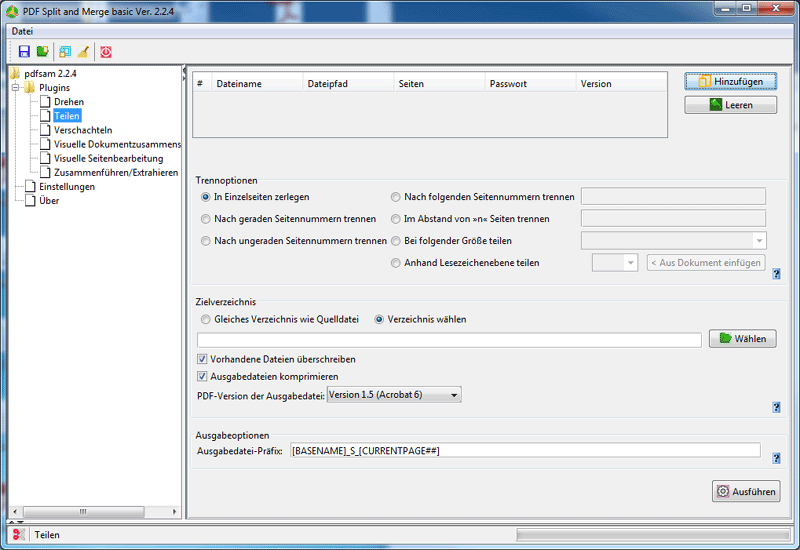Click the target directory path field
The image size is (800, 550).
(x=449, y=340)
